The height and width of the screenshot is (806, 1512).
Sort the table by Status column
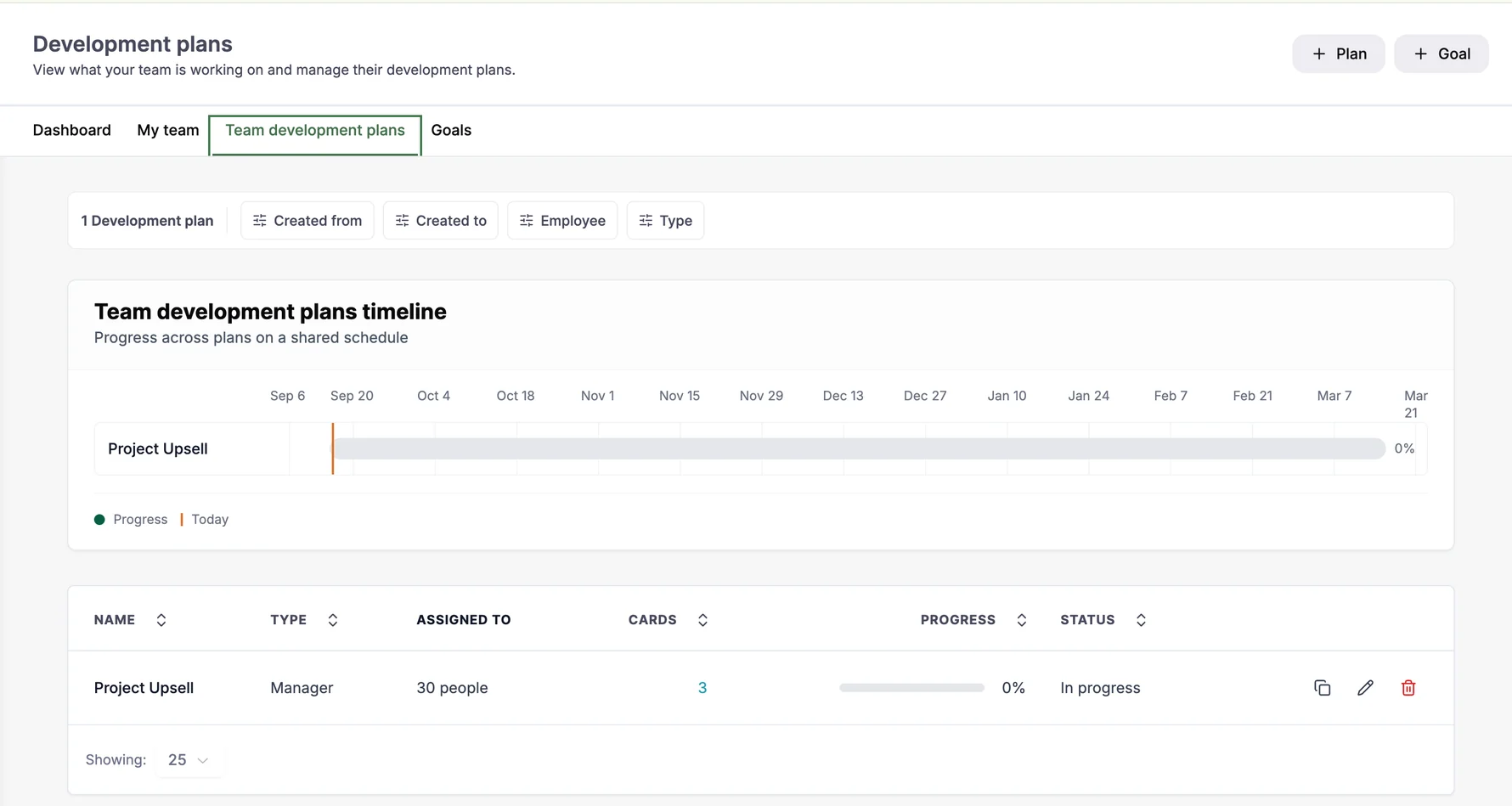click(1141, 620)
